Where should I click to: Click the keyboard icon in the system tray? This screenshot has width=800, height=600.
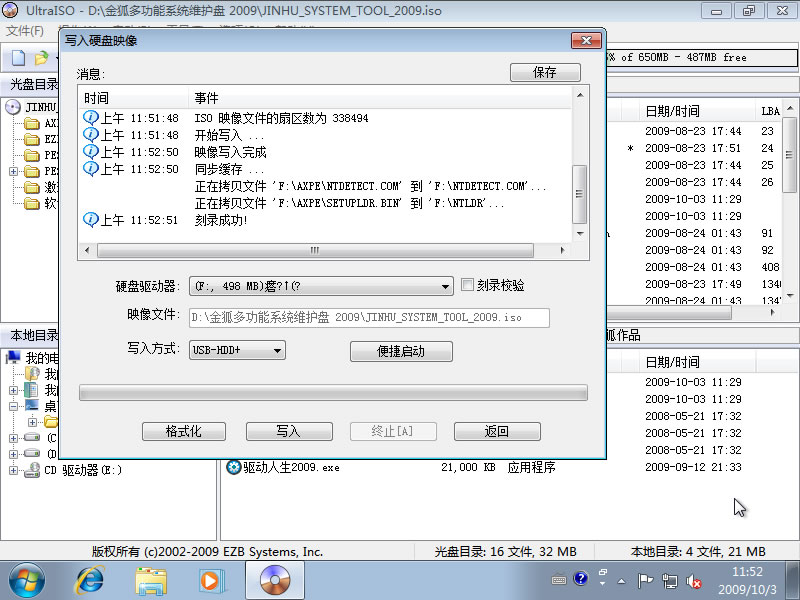(558, 580)
